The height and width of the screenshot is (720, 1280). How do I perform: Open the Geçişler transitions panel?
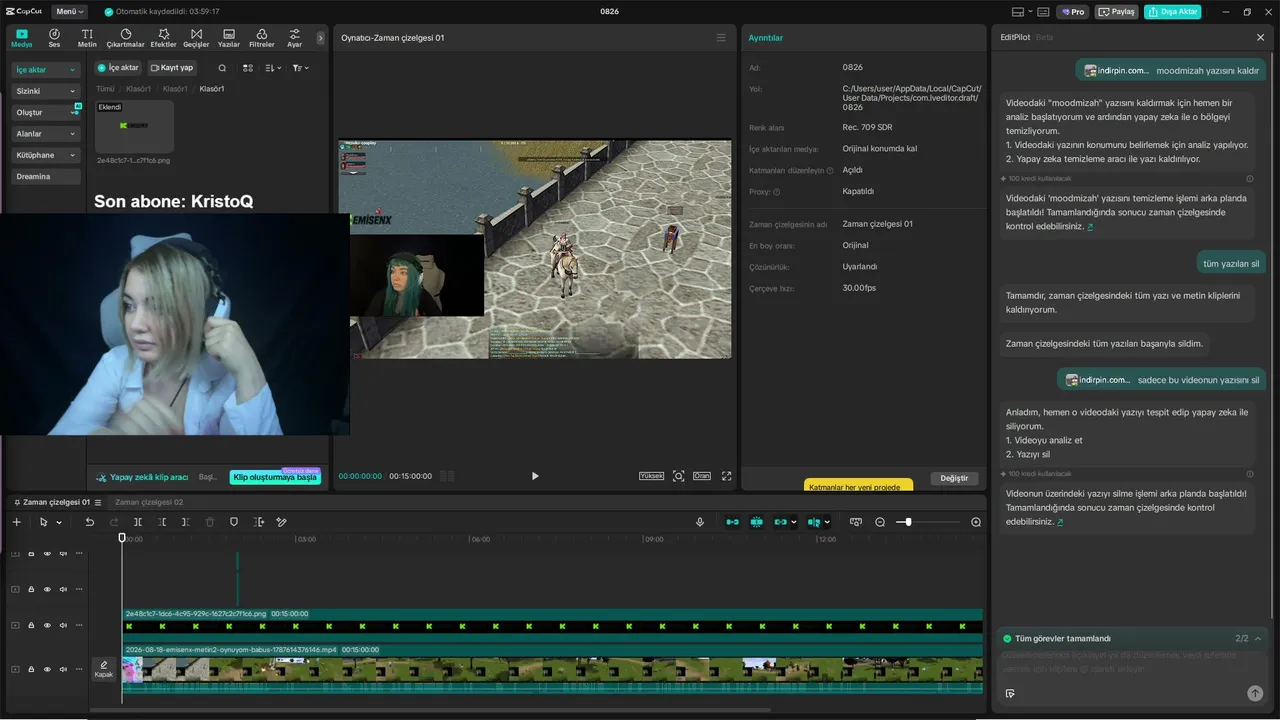click(196, 38)
